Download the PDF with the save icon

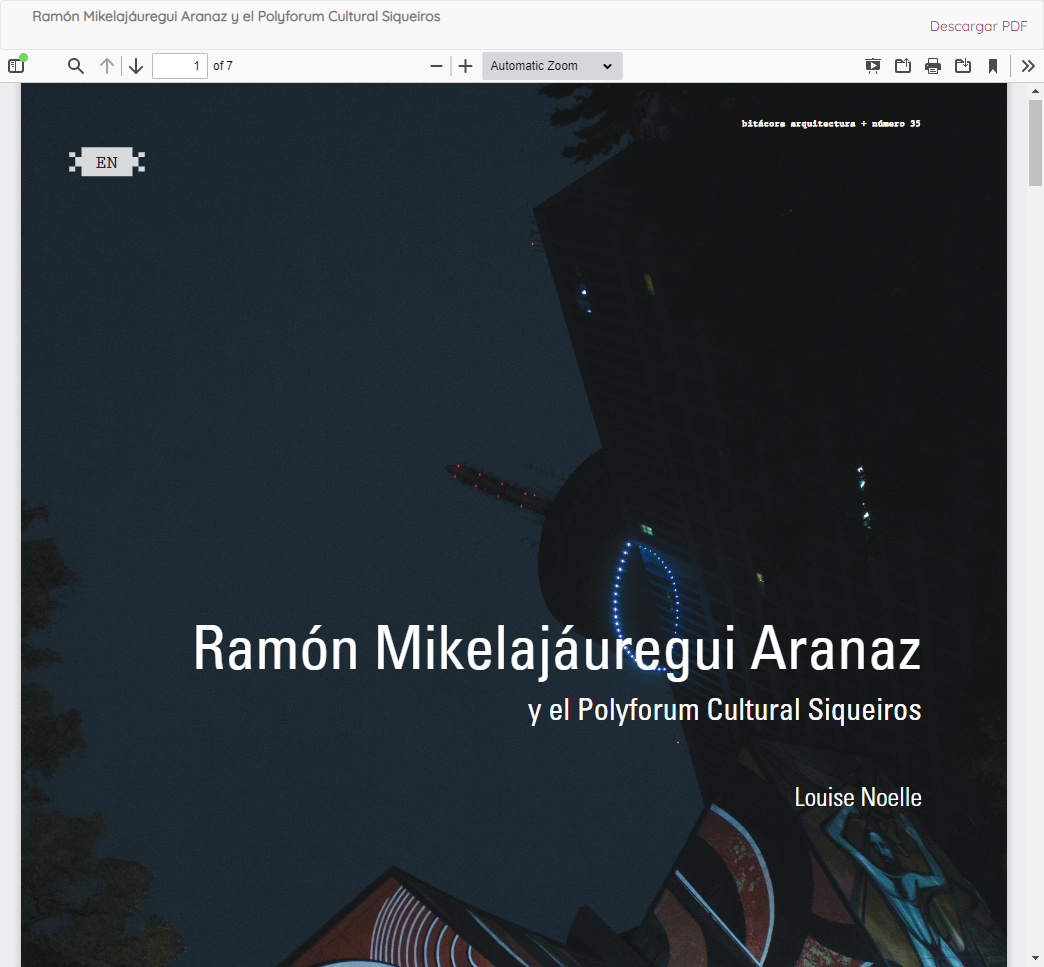pos(963,66)
